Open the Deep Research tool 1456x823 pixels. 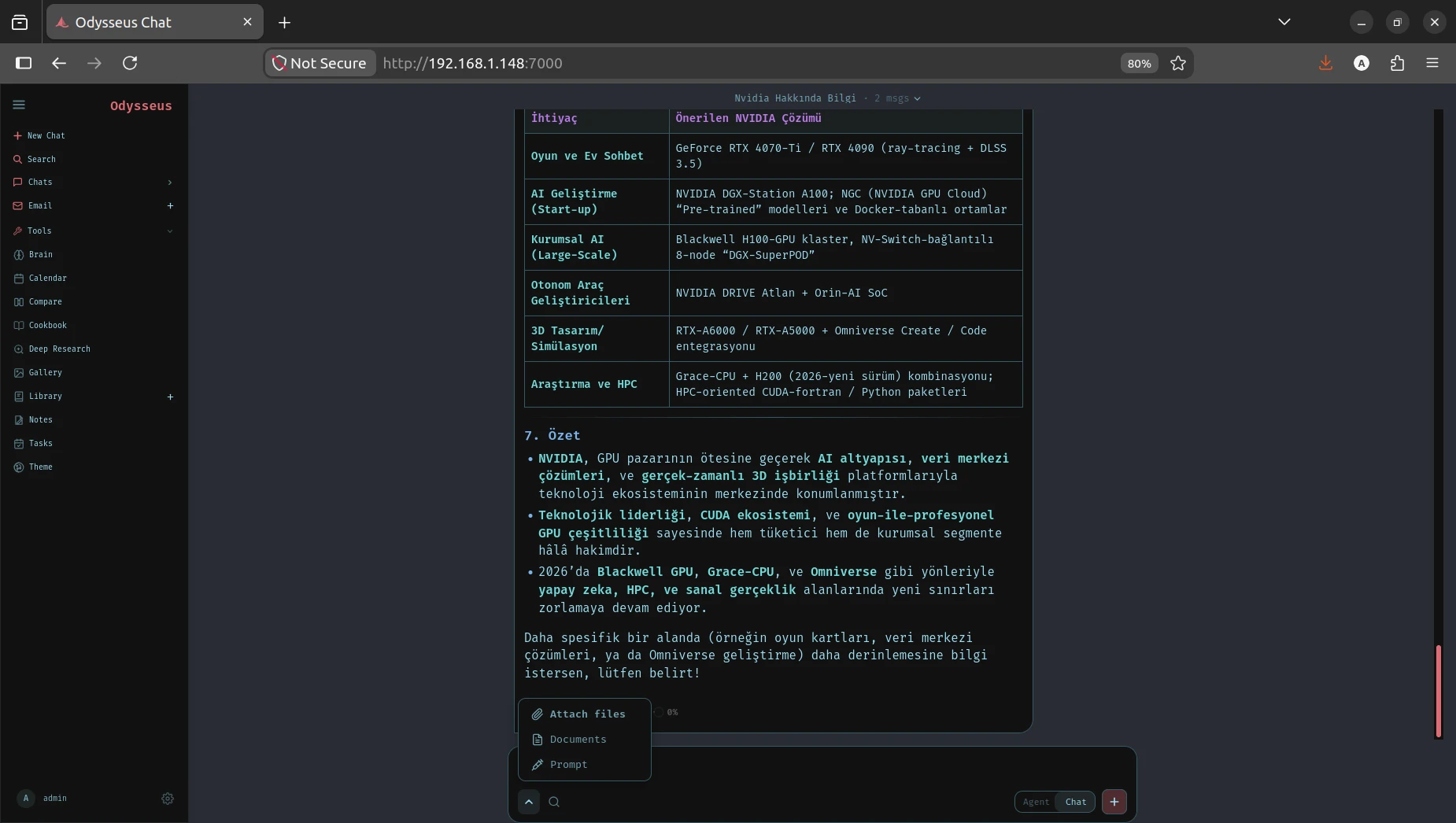pos(60,349)
